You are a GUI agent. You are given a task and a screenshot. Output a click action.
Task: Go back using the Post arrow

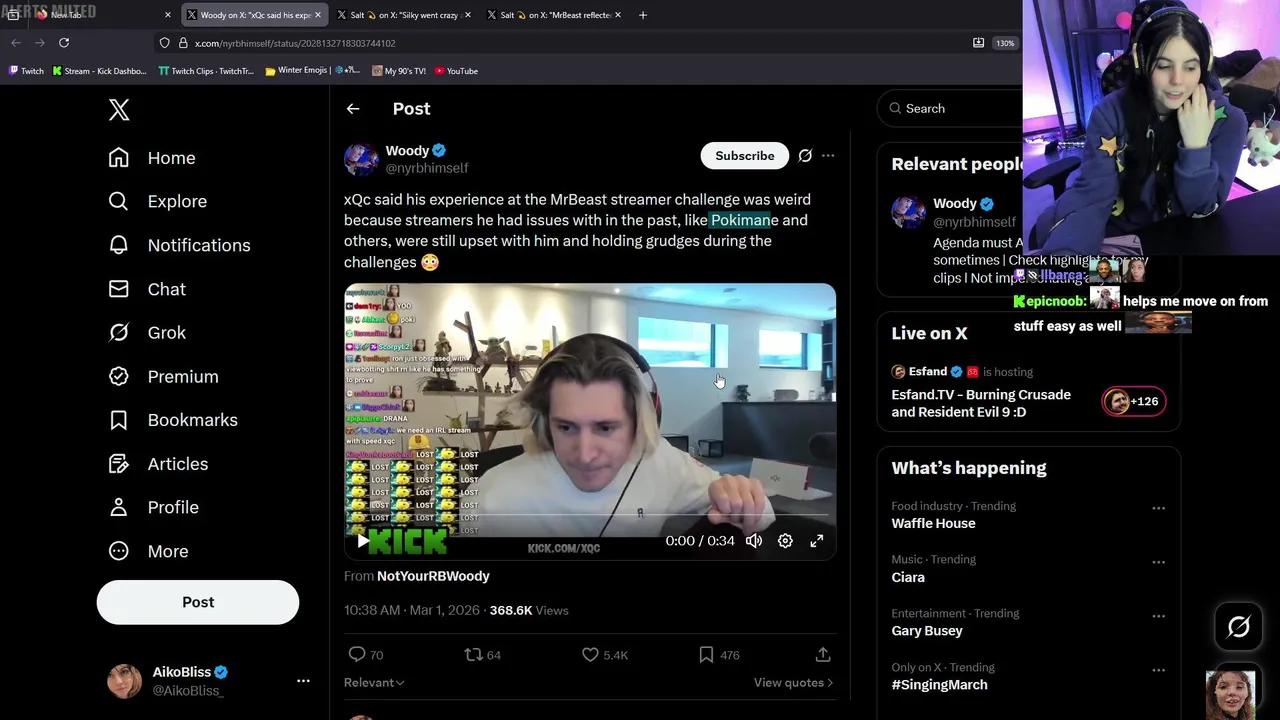pos(353,109)
